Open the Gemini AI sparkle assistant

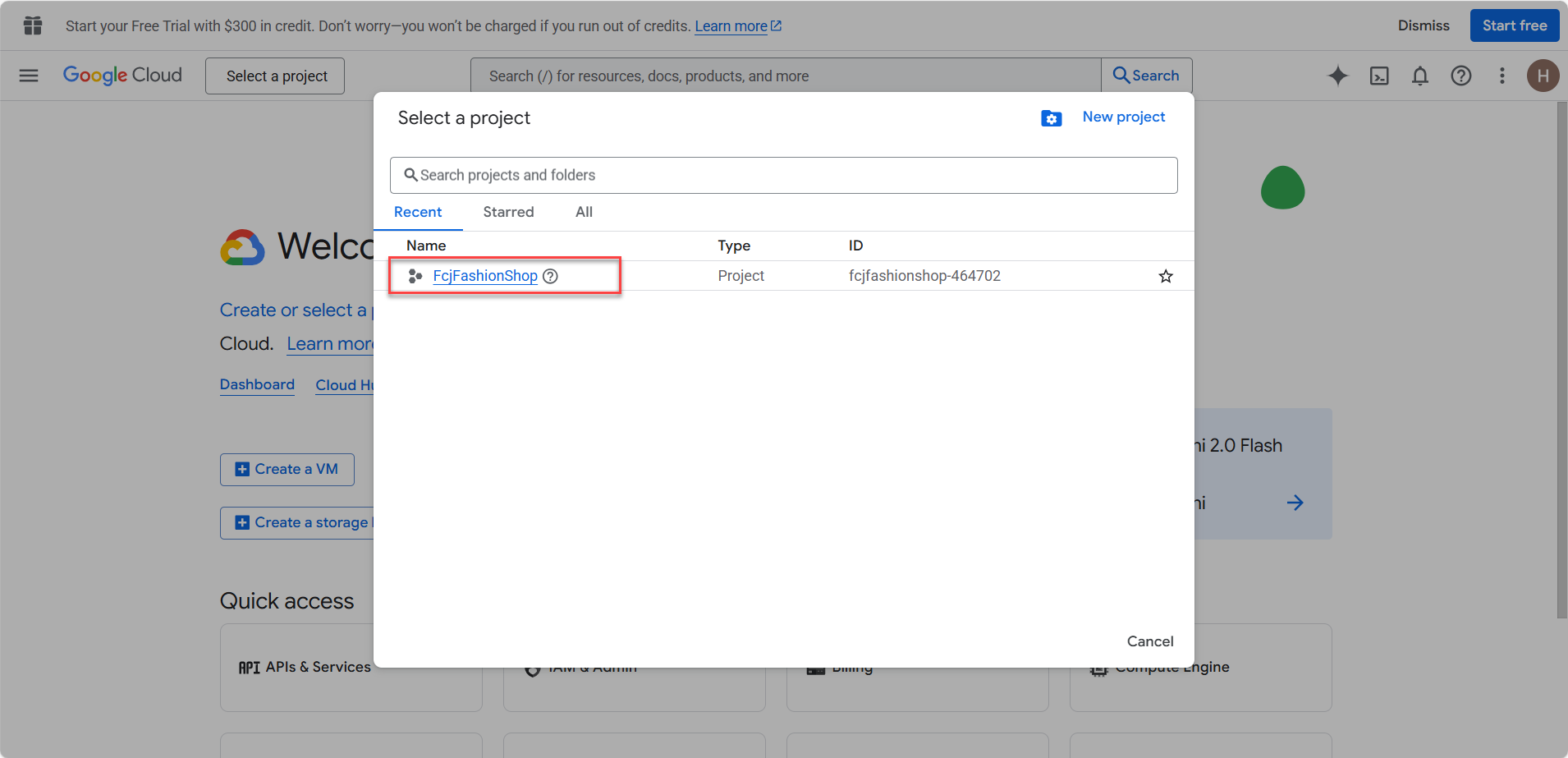tap(1338, 76)
